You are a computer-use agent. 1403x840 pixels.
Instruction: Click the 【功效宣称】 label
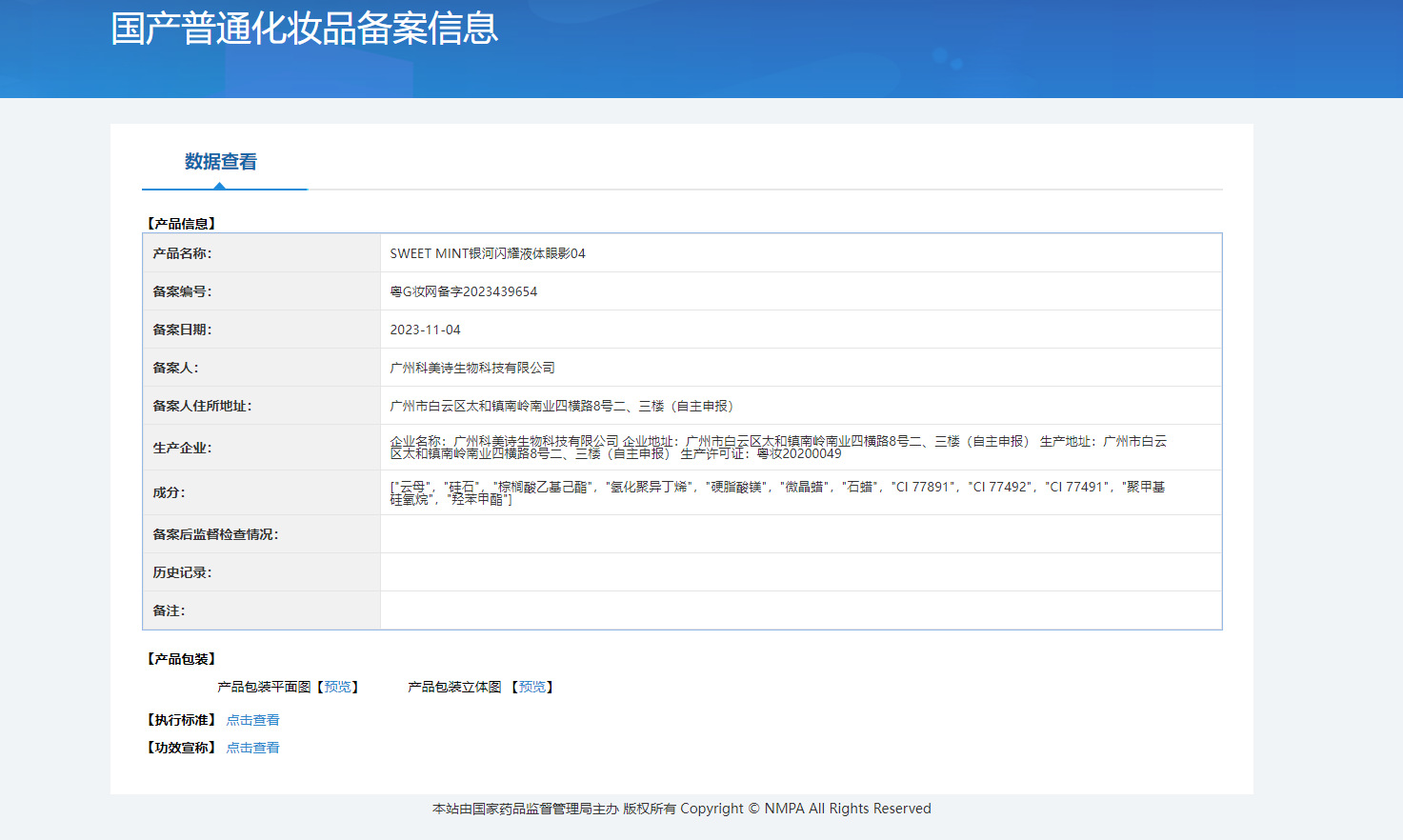pos(181,748)
